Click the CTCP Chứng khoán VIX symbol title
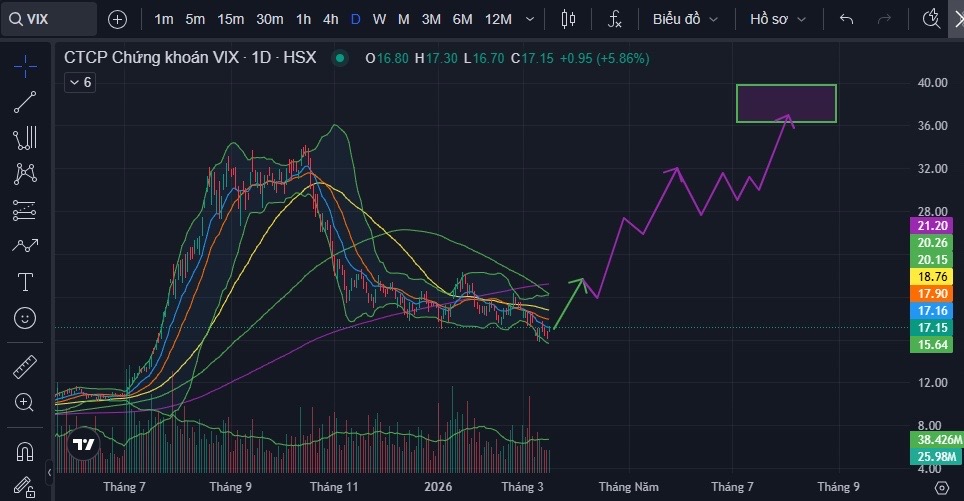 pos(190,58)
